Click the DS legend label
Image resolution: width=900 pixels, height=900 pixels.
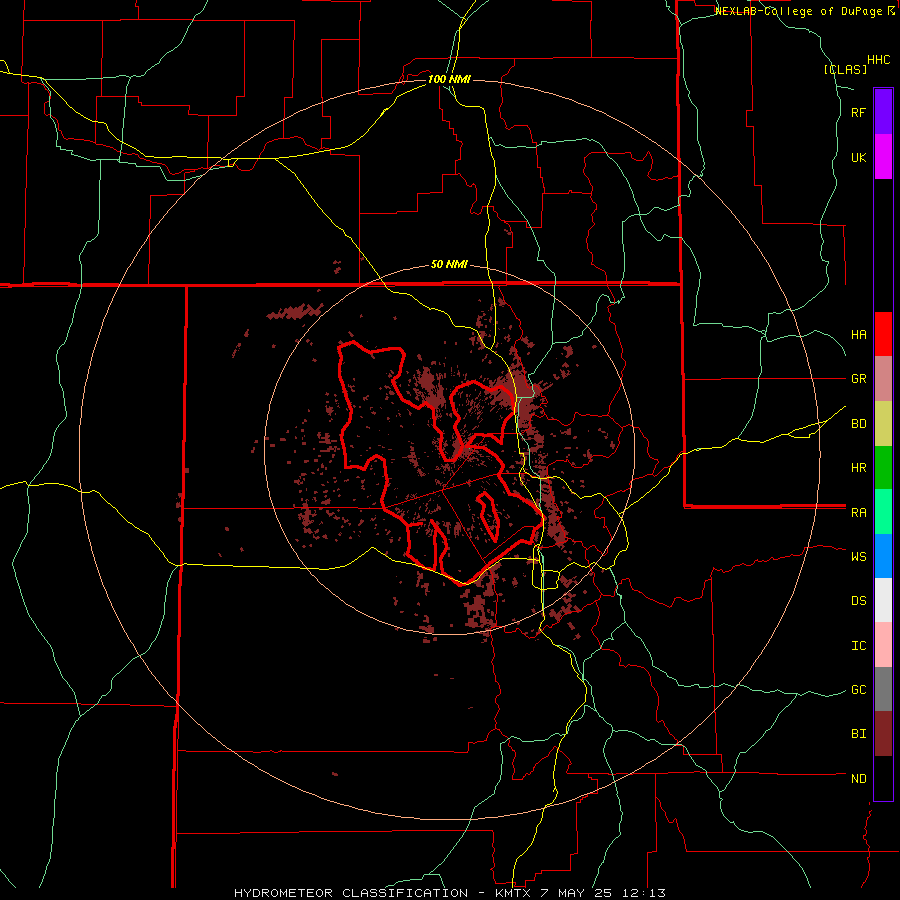859,600
